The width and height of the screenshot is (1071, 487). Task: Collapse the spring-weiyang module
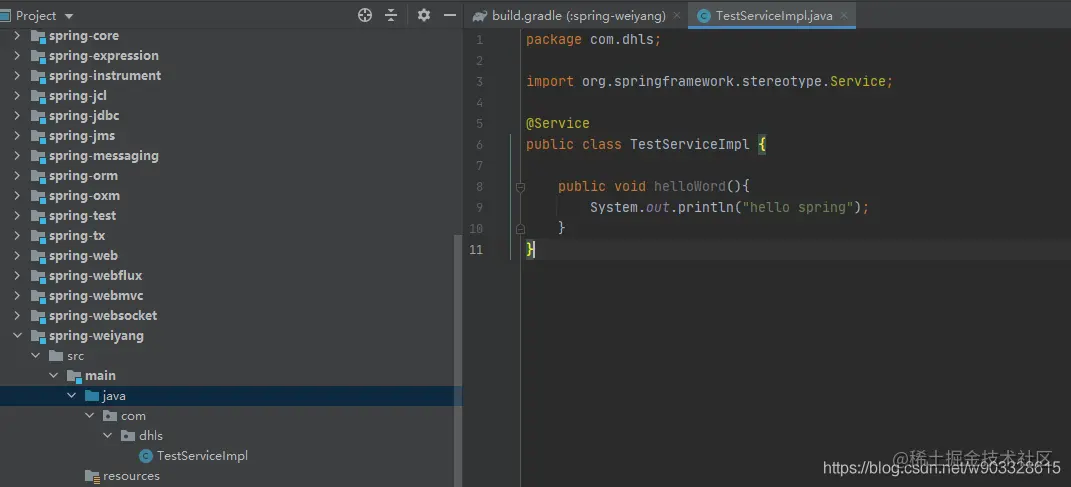[18, 335]
